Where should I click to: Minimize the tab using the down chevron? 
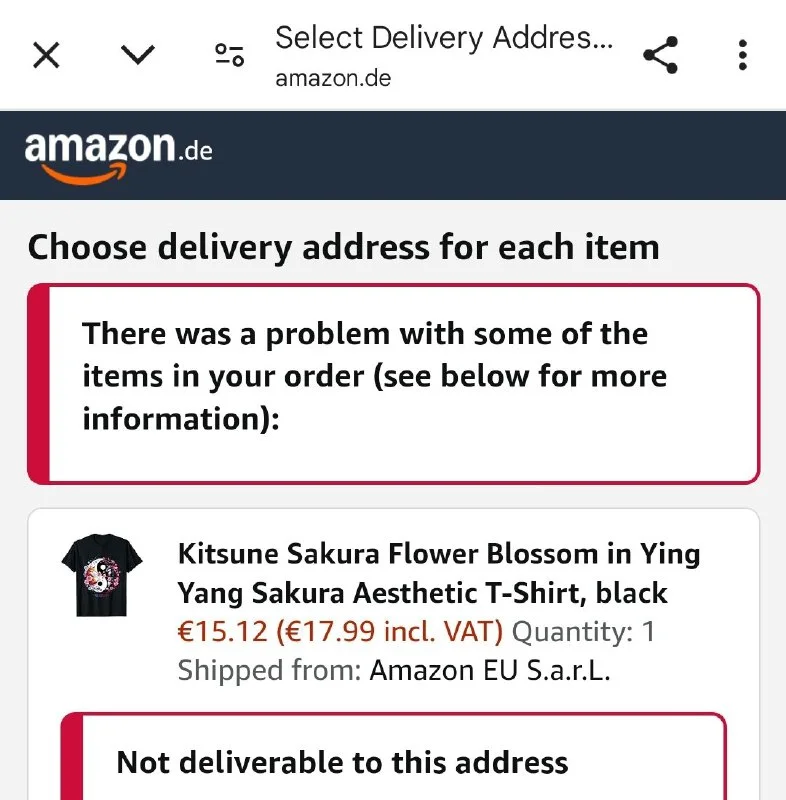pyautogui.click(x=137, y=55)
